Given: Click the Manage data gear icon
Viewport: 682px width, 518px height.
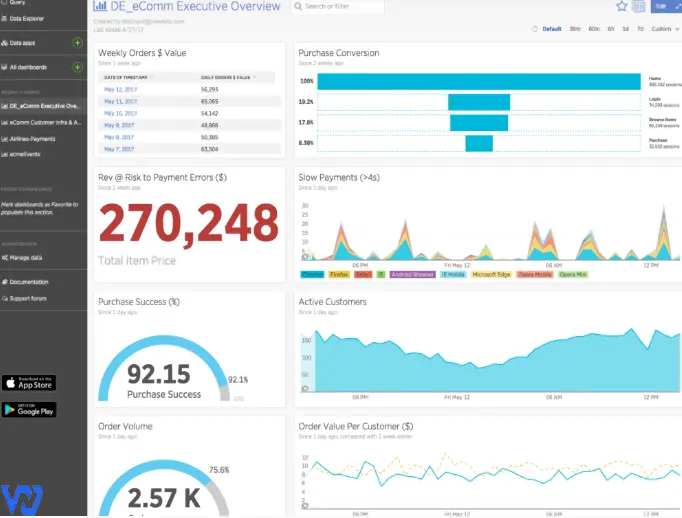Looking at the screenshot, I should 4,258.
